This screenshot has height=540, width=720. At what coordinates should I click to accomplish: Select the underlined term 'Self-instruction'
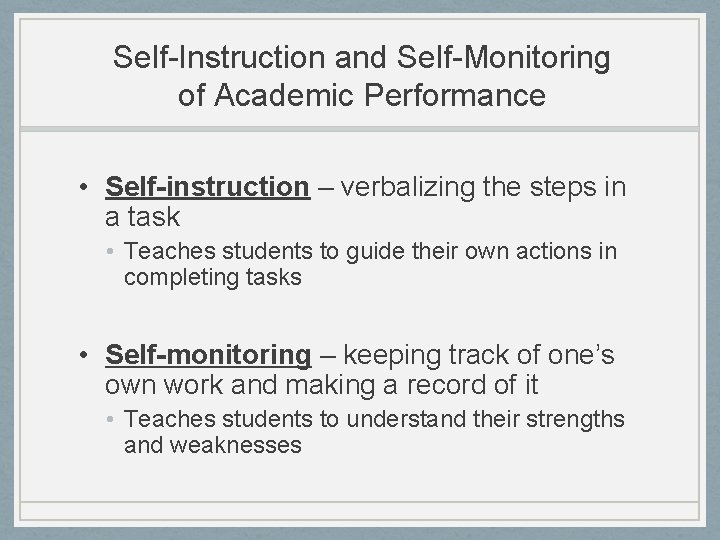[x=208, y=187]
